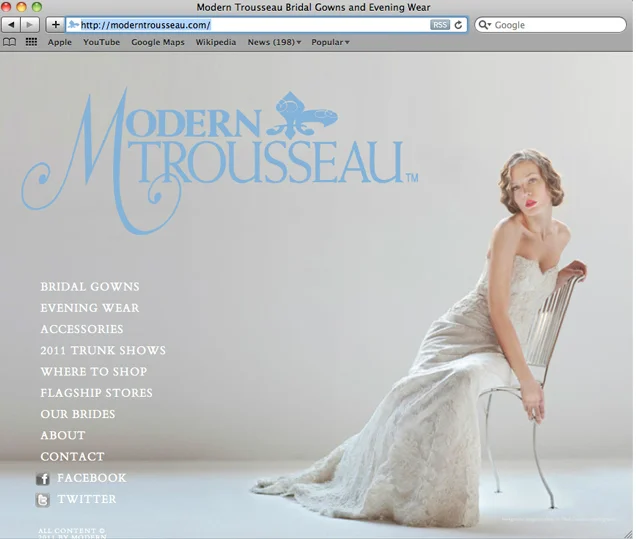The width and height of the screenshot is (636, 539).
Task: Open Top Sites grid icon
Action: point(31,42)
